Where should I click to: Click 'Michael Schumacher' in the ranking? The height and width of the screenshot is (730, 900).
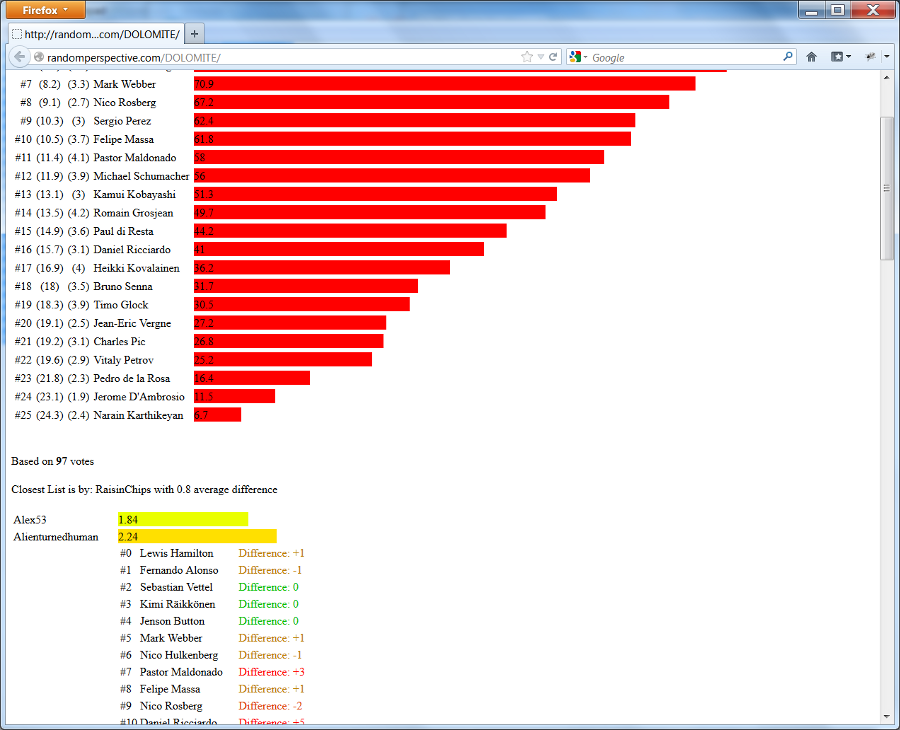pyautogui.click(x=141, y=176)
